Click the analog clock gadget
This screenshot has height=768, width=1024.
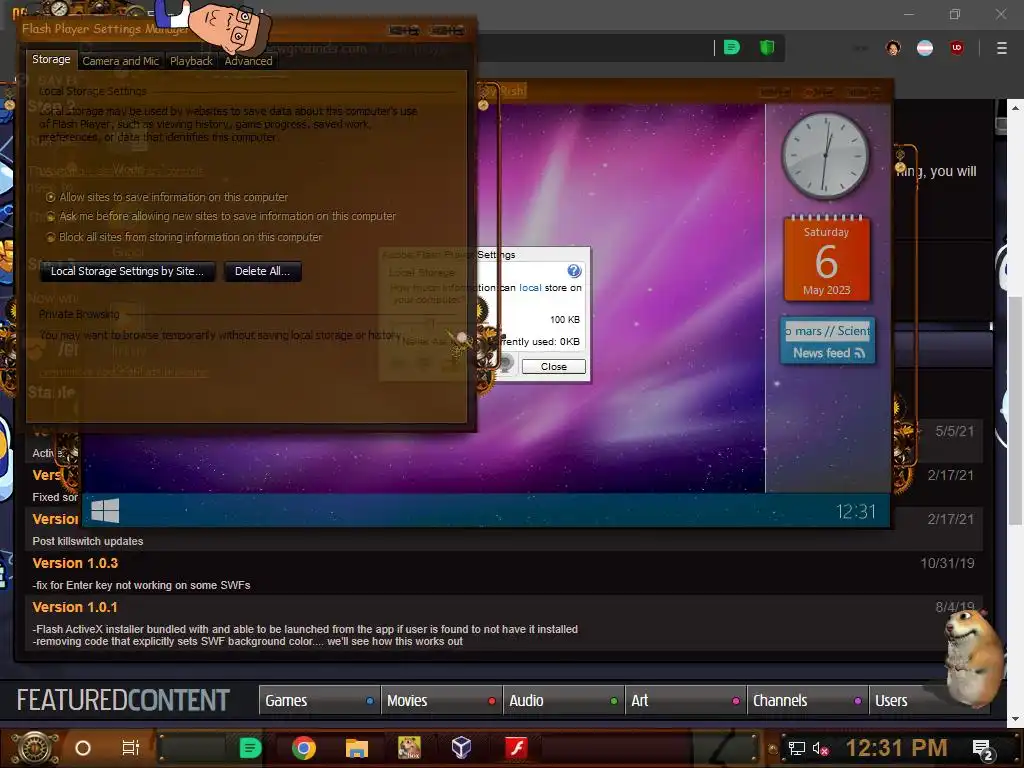[825, 155]
